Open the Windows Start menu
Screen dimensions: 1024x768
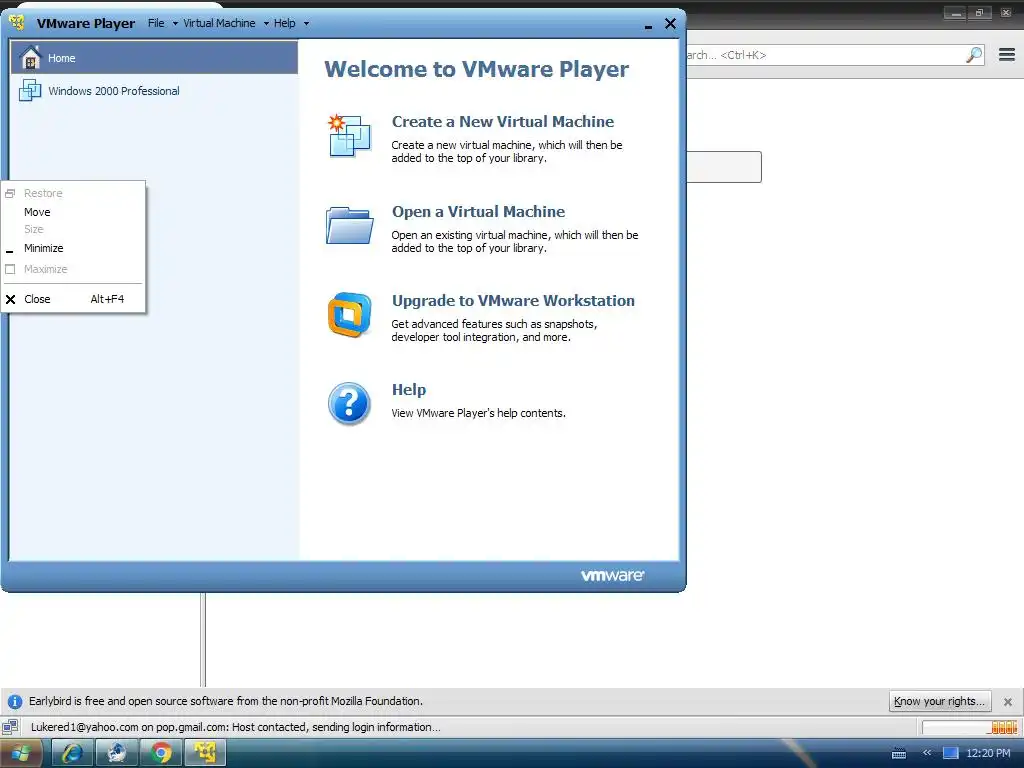20,754
